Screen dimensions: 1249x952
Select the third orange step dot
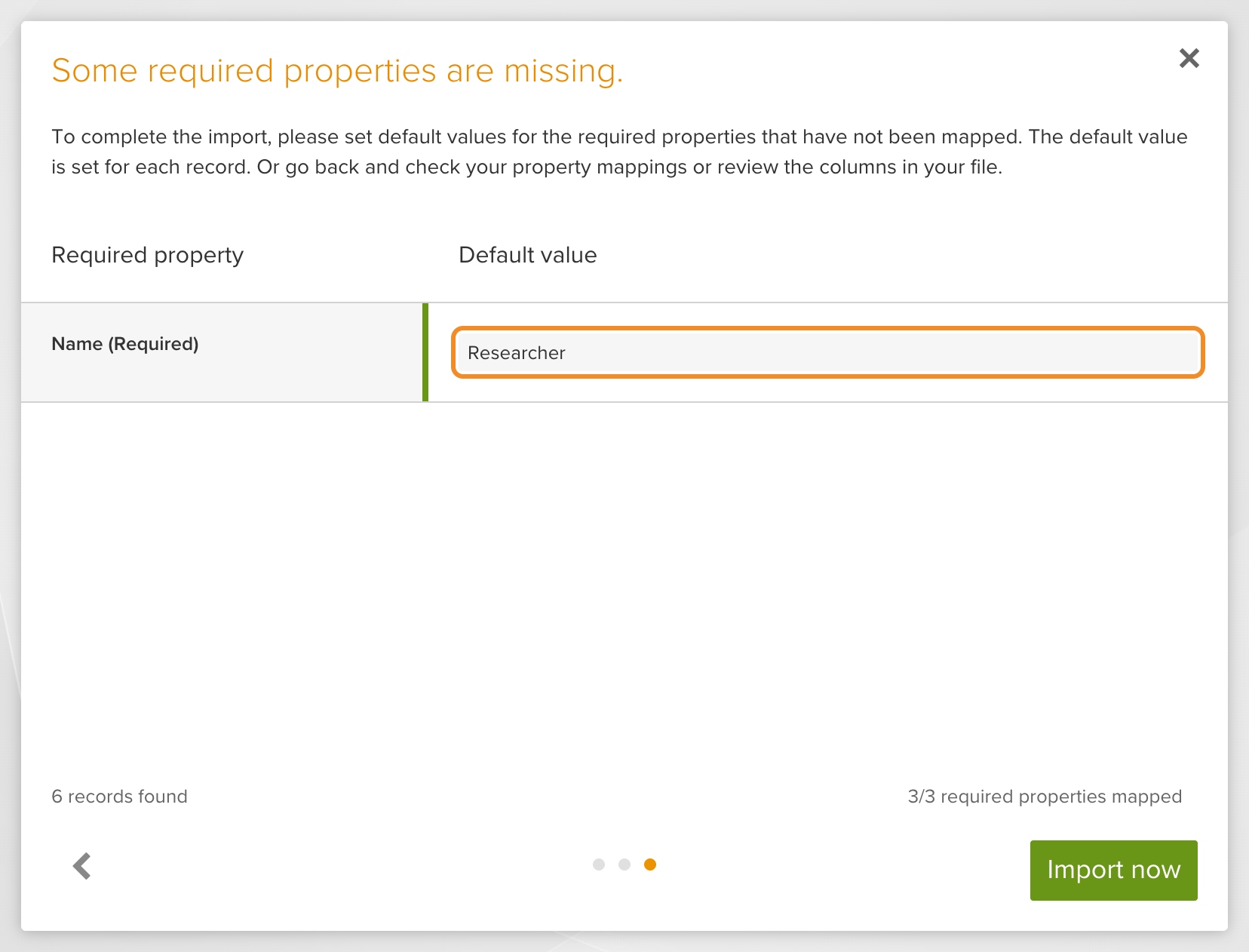pos(650,864)
